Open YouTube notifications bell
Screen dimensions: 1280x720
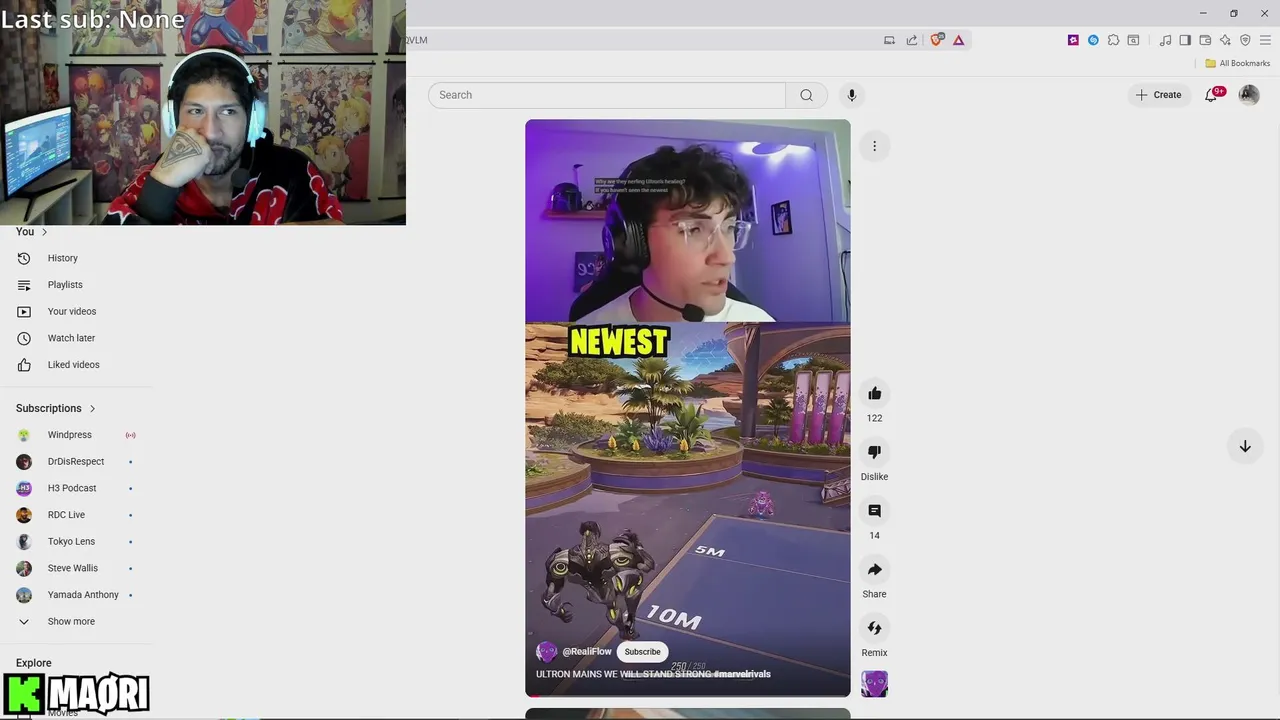1212,95
